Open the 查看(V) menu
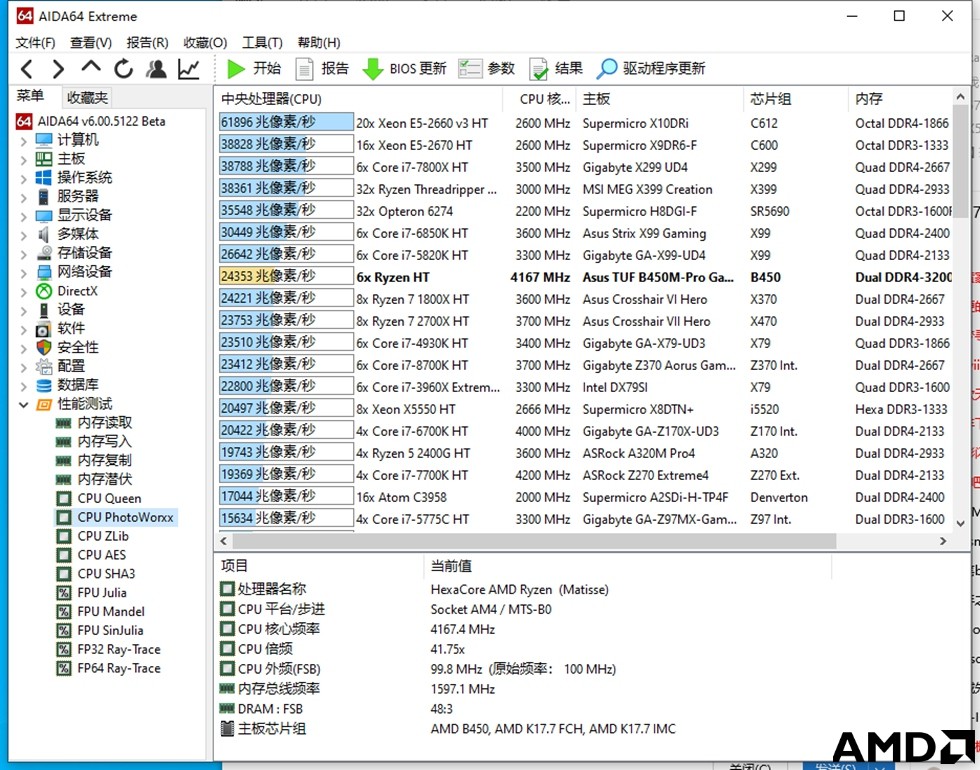The image size is (980, 770). pos(91,42)
